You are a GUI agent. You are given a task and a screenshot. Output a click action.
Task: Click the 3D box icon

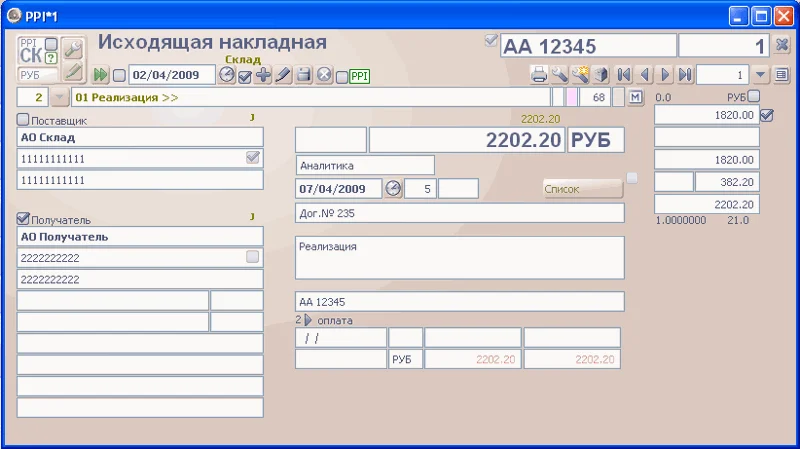[602, 75]
